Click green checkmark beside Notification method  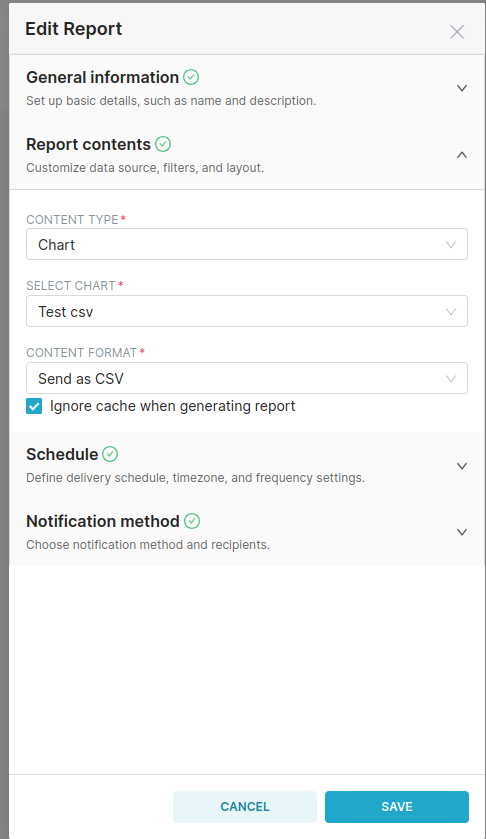(192, 521)
